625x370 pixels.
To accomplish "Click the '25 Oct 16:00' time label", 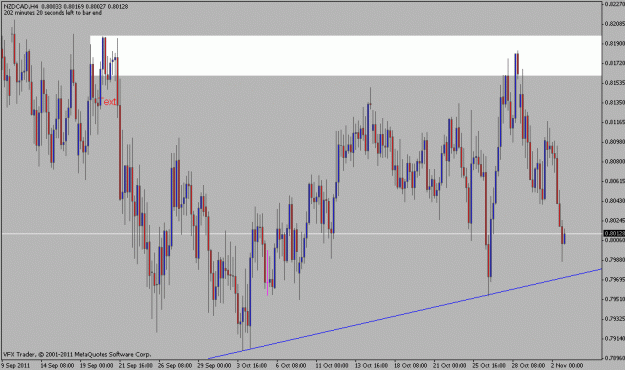I will pyautogui.click(x=489, y=366).
